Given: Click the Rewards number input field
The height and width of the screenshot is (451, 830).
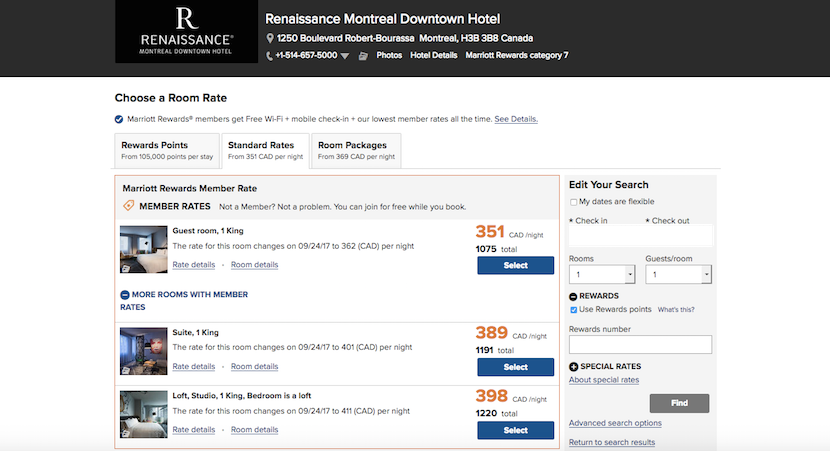Looking at the screenshot, I should [x=640, y=344].
